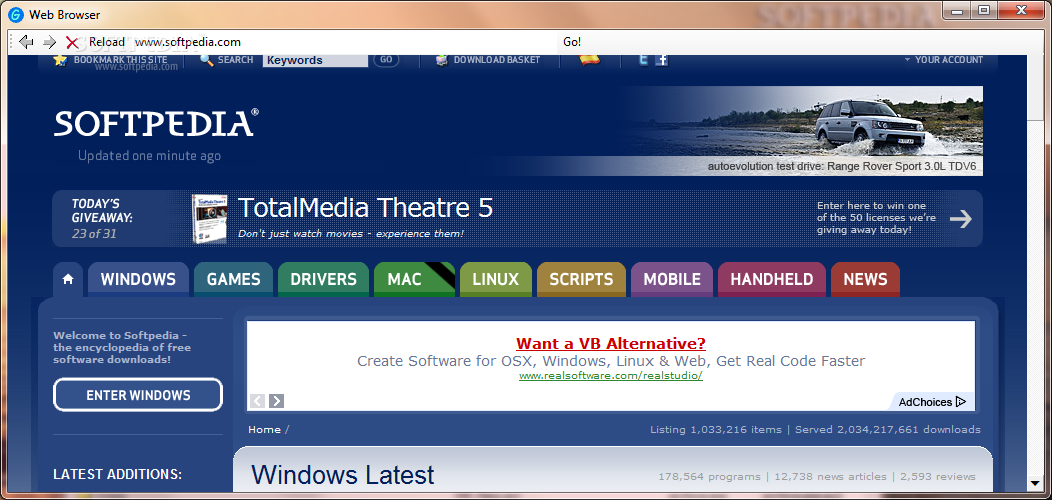
Task: Click the Web Browser app icon in title bar
Action: [x=16, y=14]
